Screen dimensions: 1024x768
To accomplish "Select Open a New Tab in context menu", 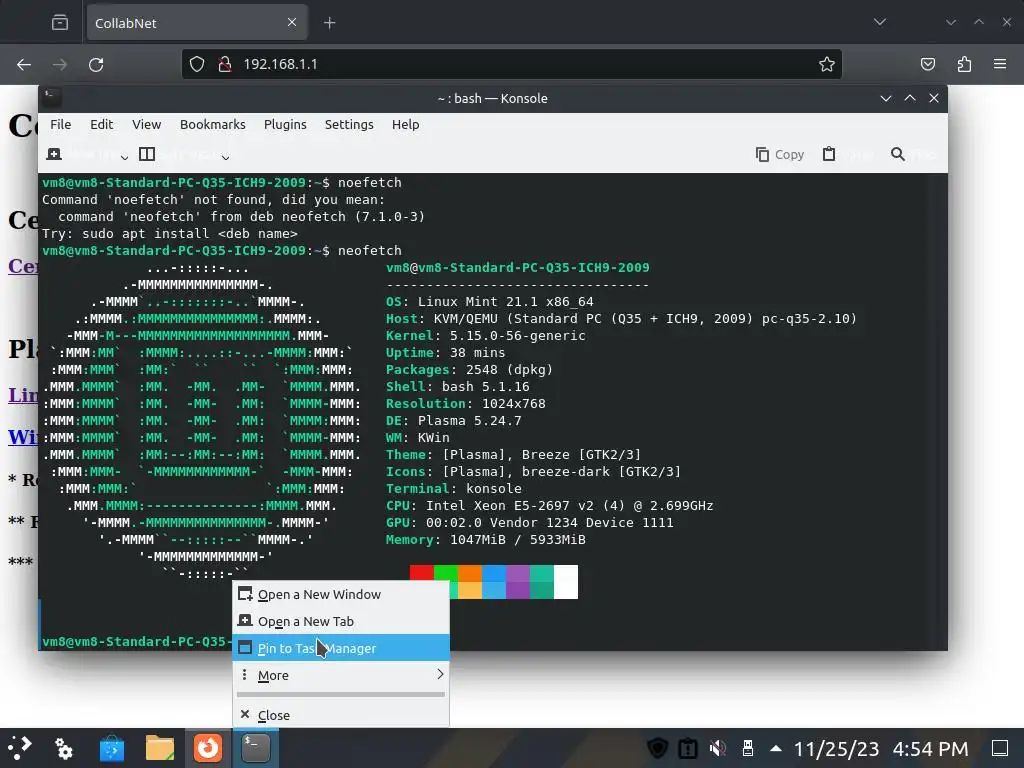I will pos(341,621).
